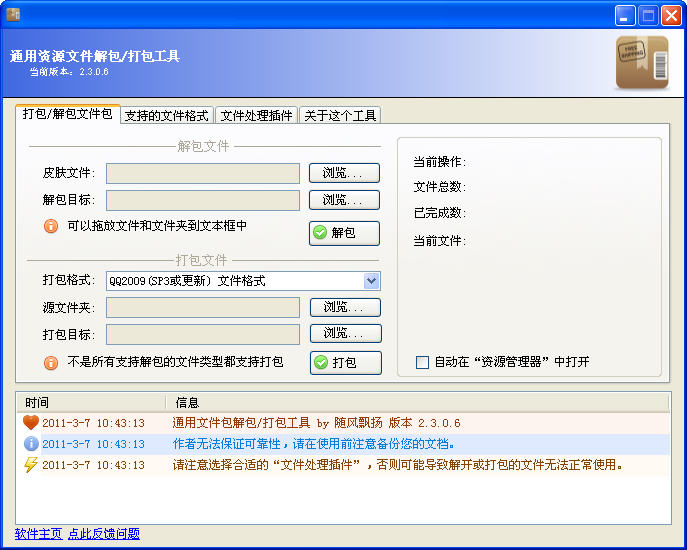687x550 pixels.
Task: Close the window
Action: (671, 15)
